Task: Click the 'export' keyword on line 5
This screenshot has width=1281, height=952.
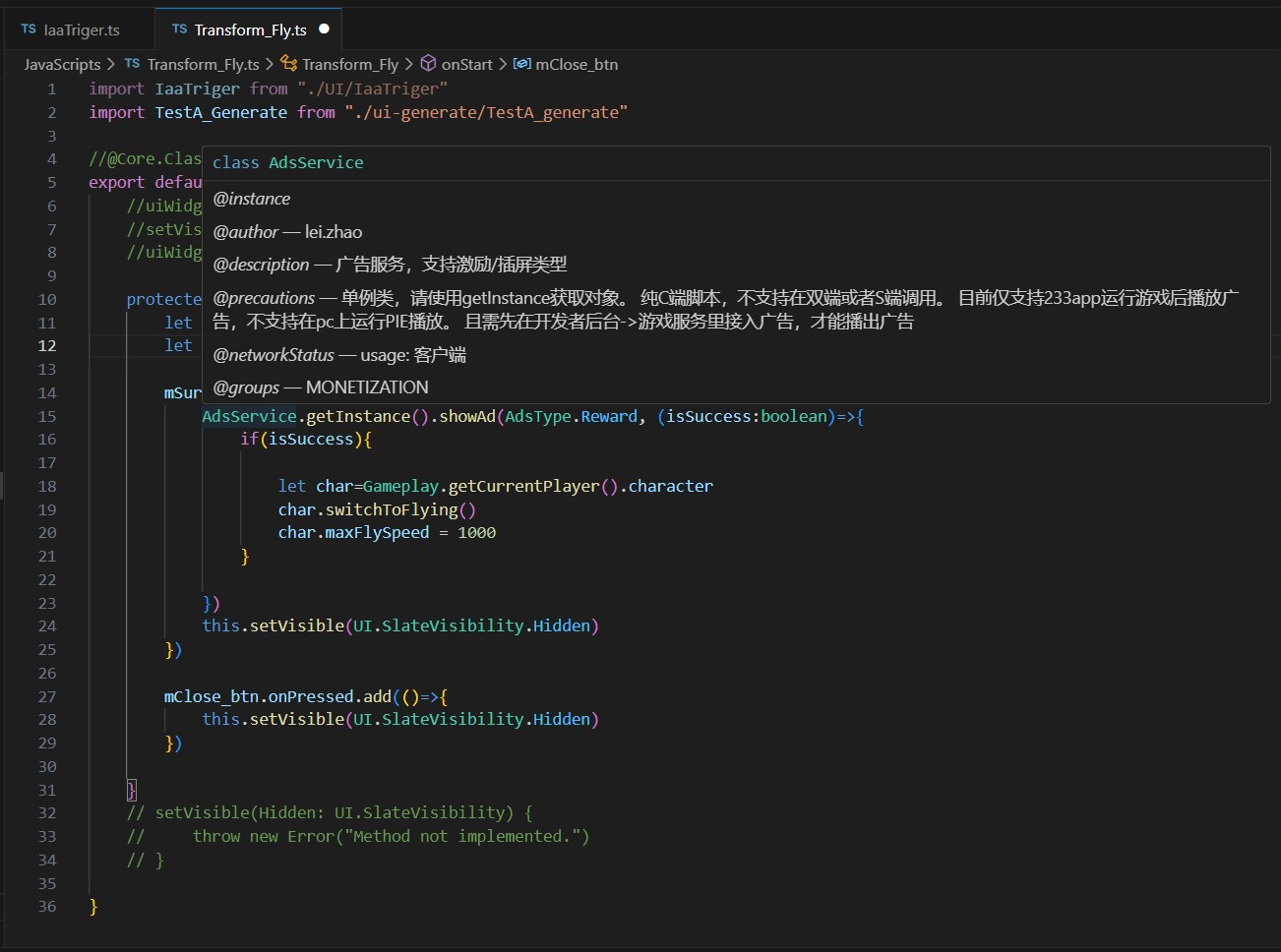Action: pos(116,182)
